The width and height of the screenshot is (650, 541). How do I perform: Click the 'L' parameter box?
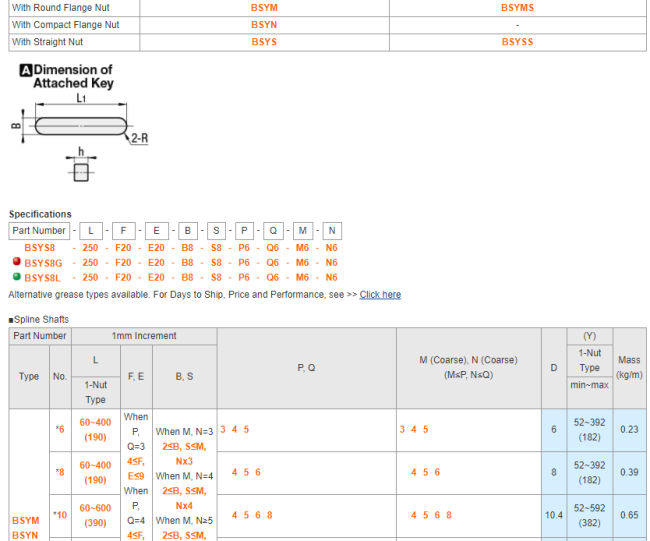[x=90, y=230]
